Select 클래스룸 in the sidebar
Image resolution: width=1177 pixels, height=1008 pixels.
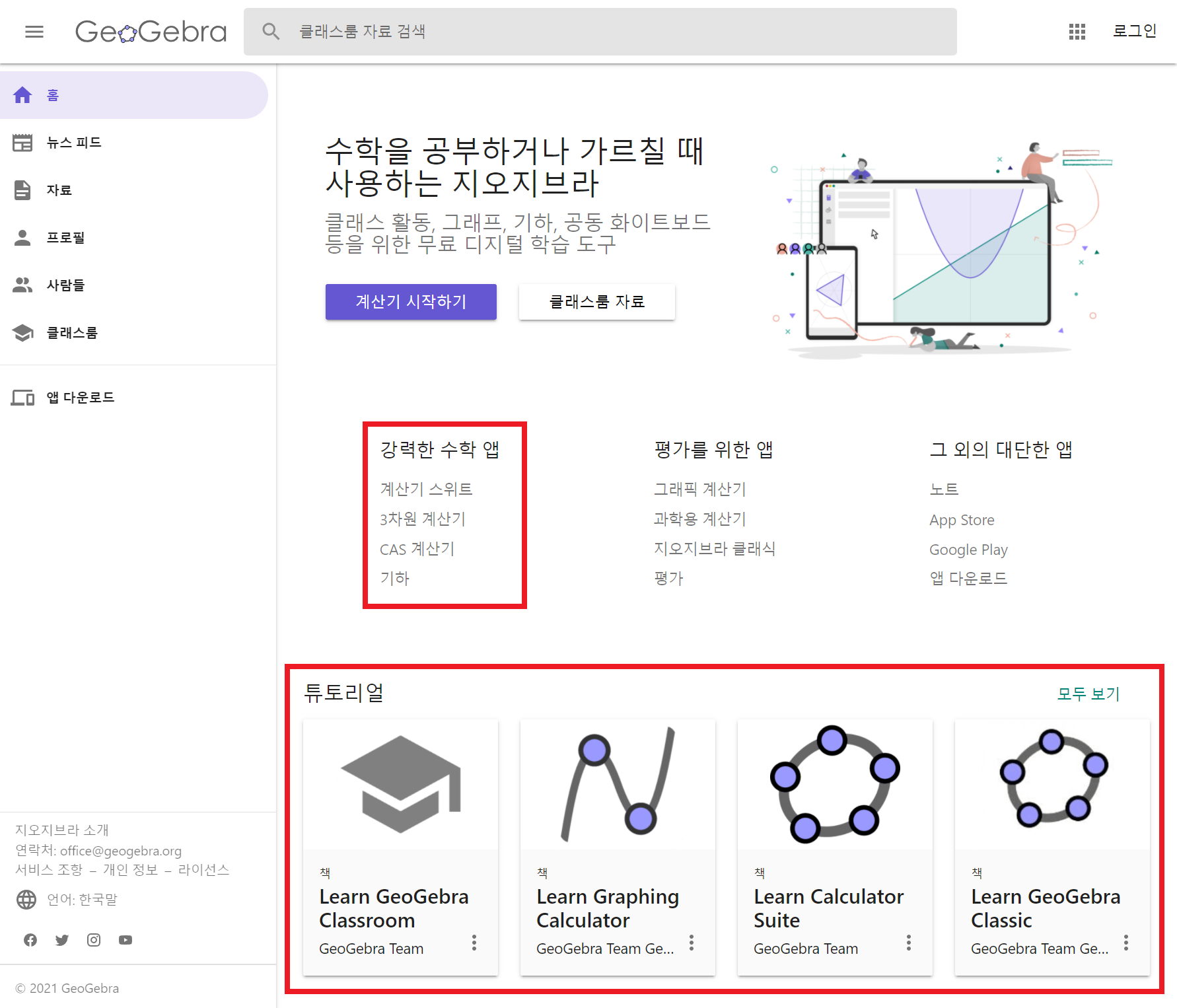[134, 333]
